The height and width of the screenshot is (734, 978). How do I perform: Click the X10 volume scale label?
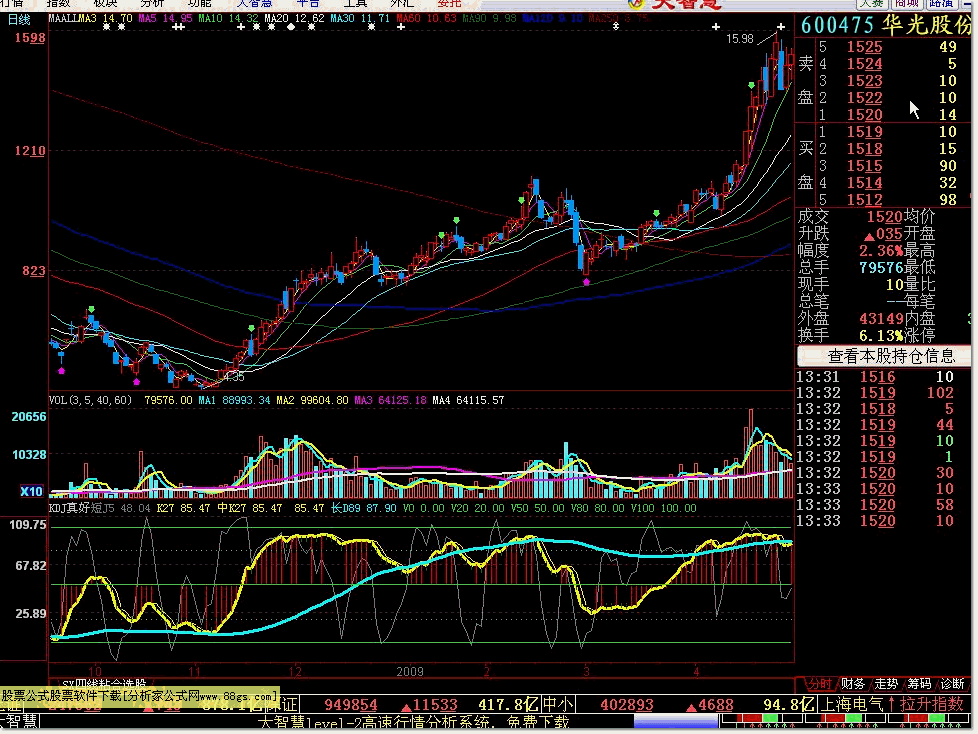click(x=31, y=491)
